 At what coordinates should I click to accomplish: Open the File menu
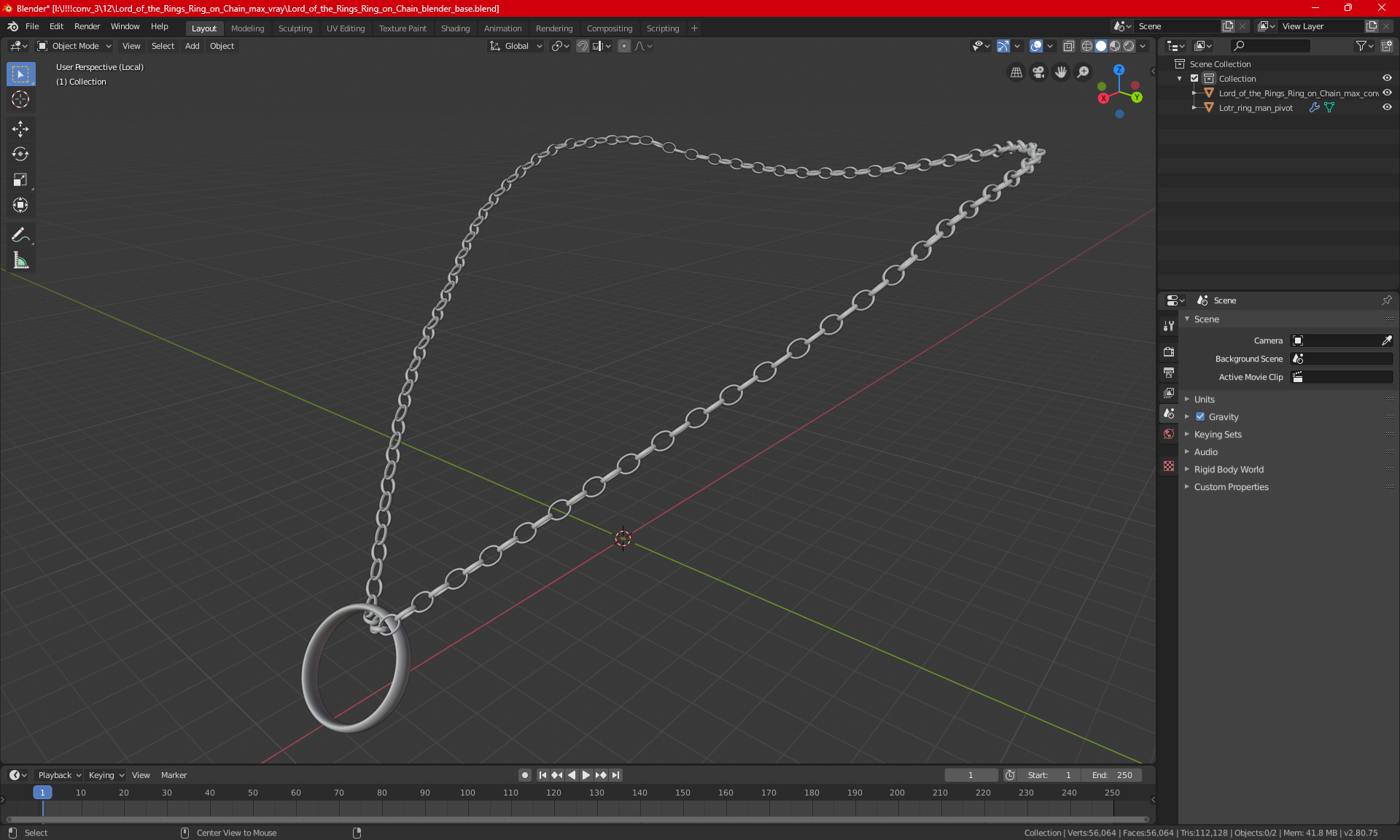(32, 26)
